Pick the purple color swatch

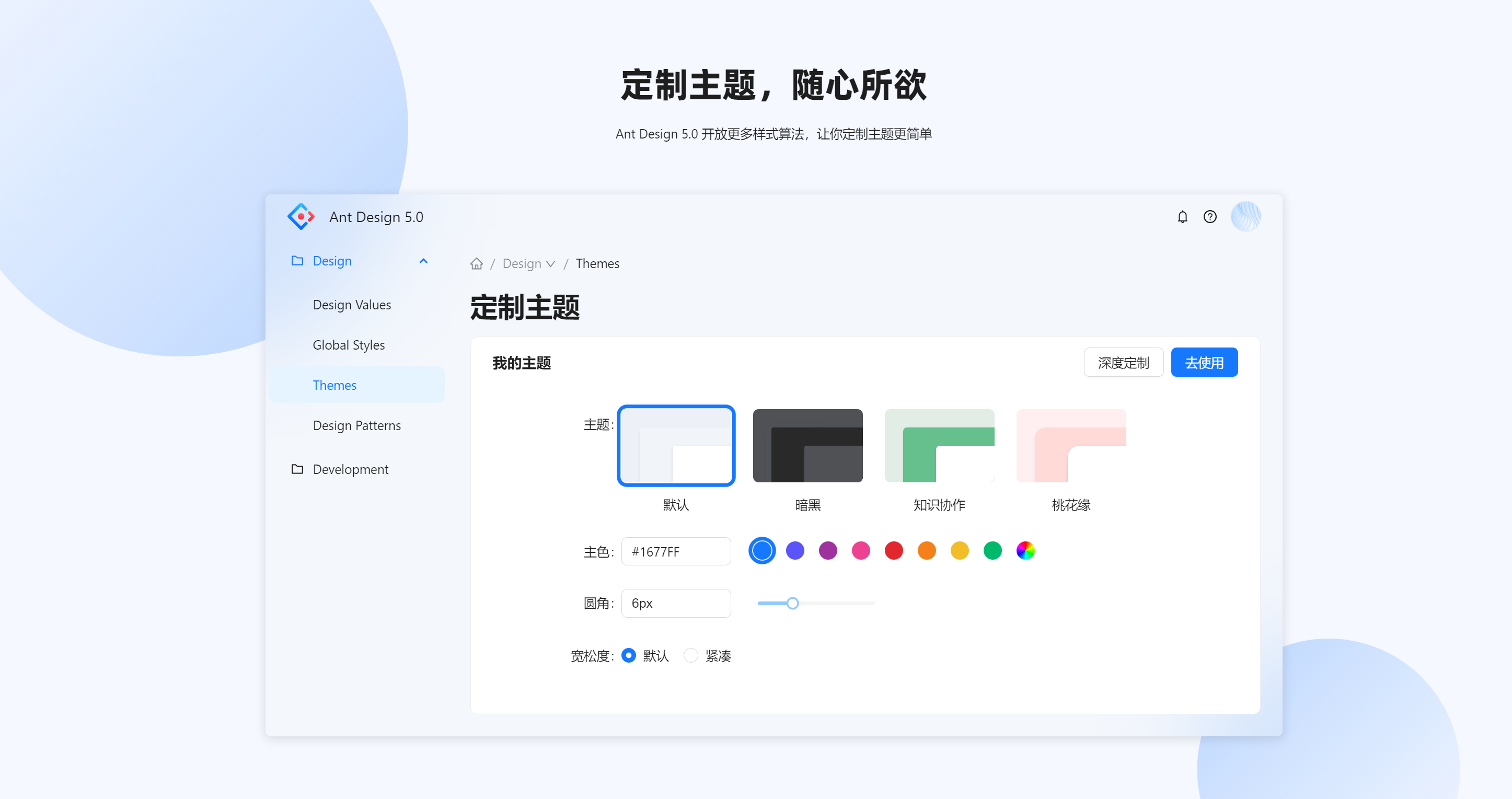[x=828, y=551]
